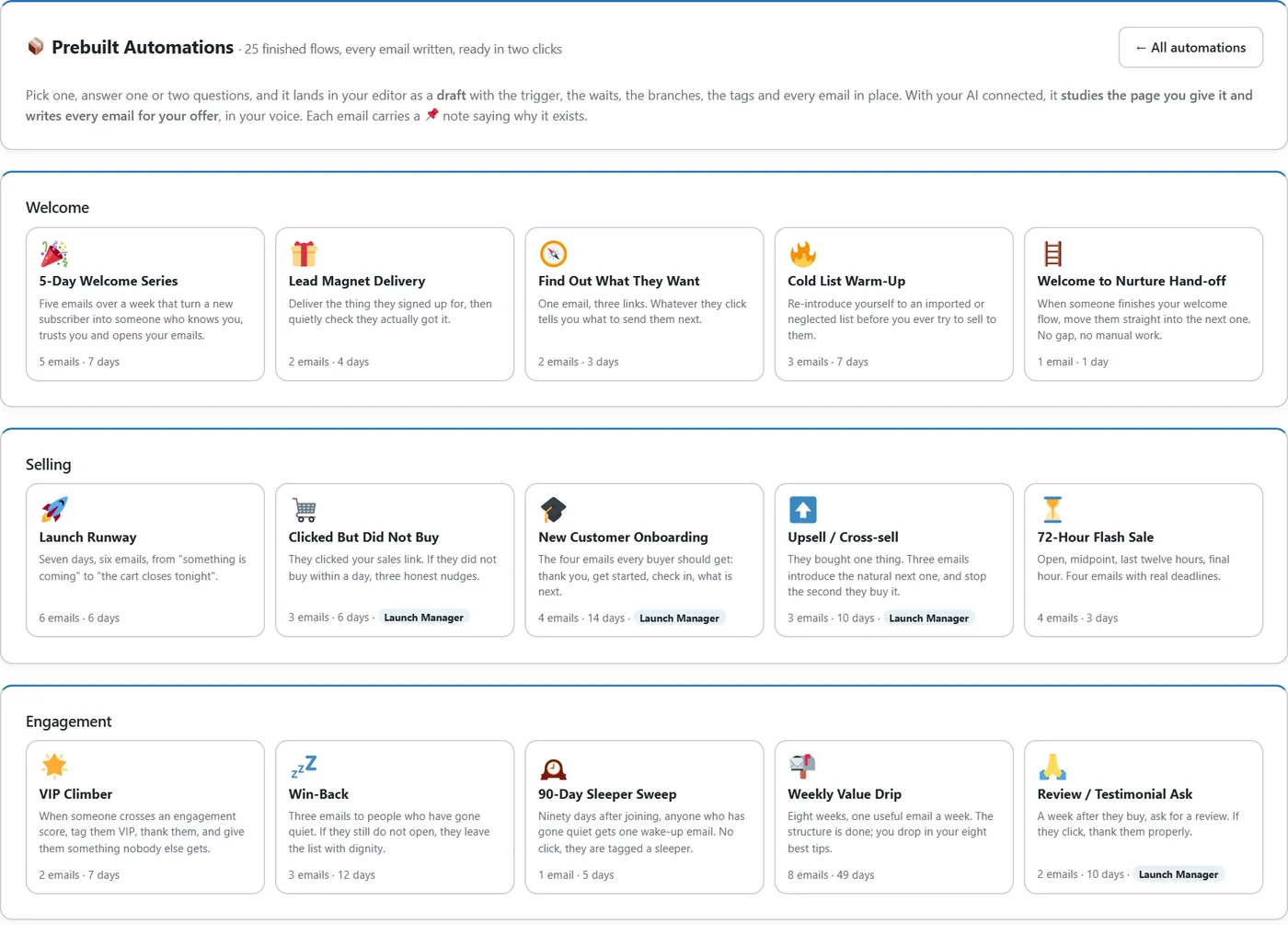Select the Win-Back card title
The width and height of the screenshot is (1288, 925).
point(318,794)
